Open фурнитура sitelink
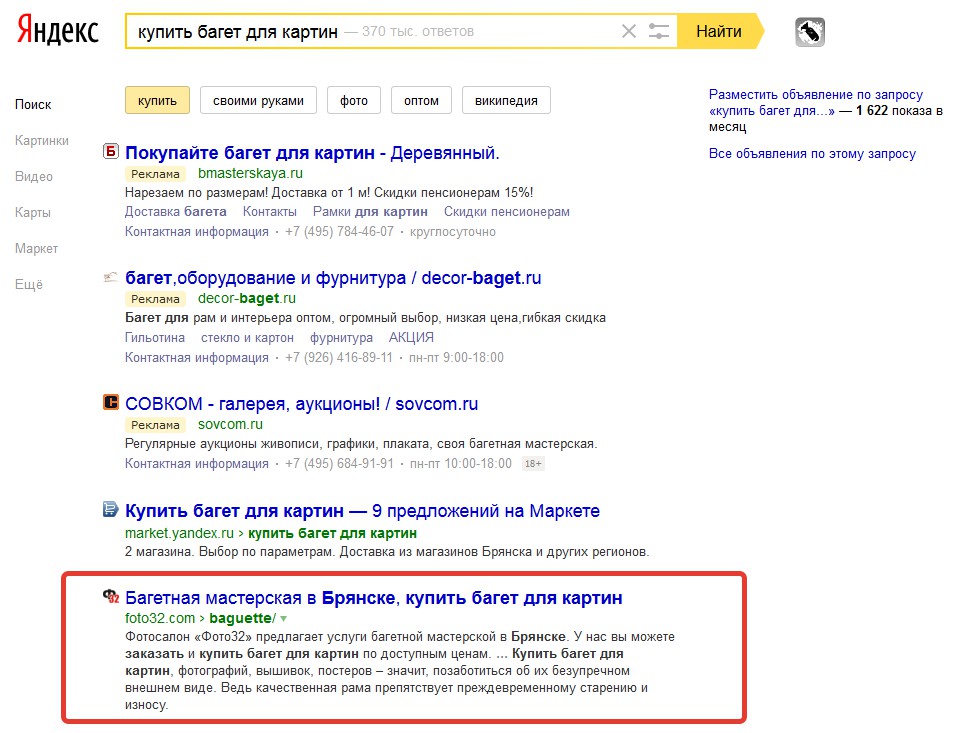This screenshot has width=977, height=733. click(x=341, y=338)
